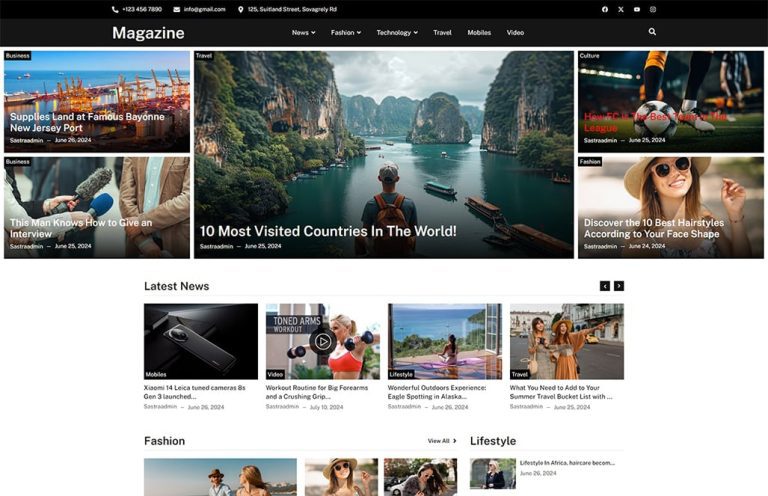Open the YouTube social icon
Image resolution: width=768 pixels, height=496 pixels.
(637, 9)
